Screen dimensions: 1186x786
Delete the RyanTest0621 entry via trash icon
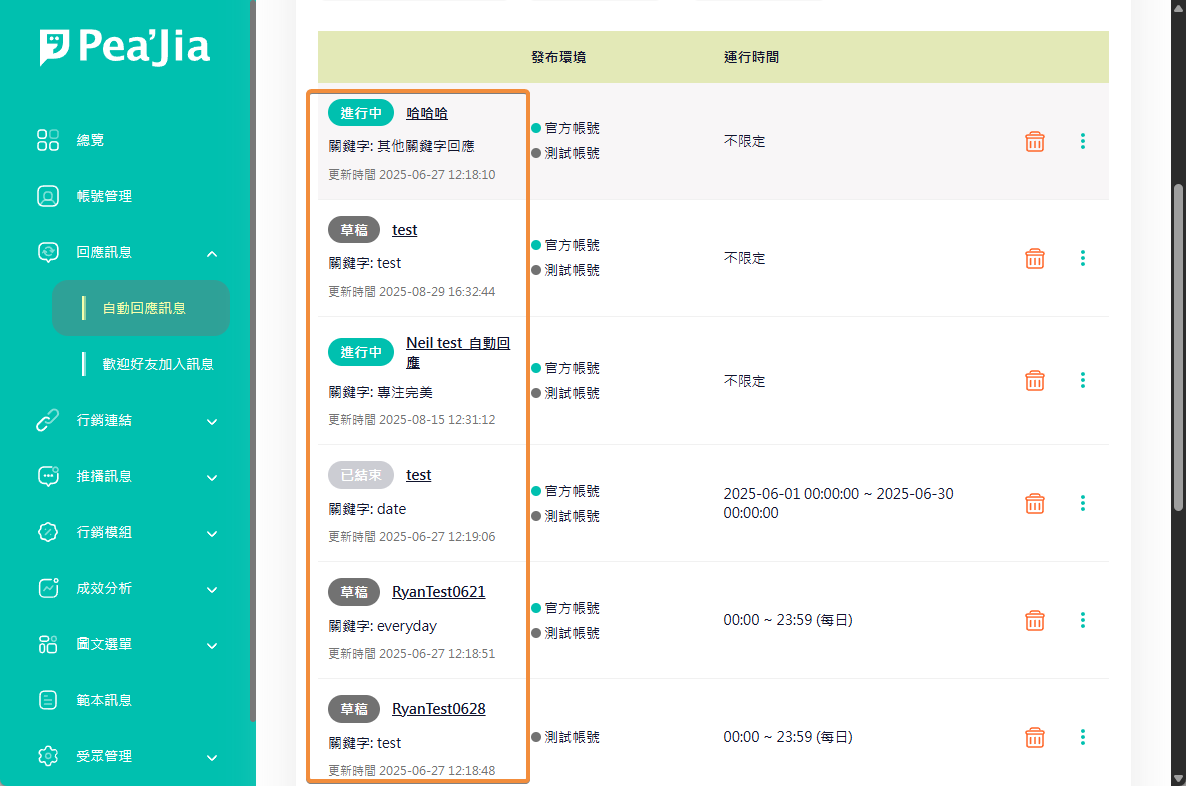(1035, 621)
